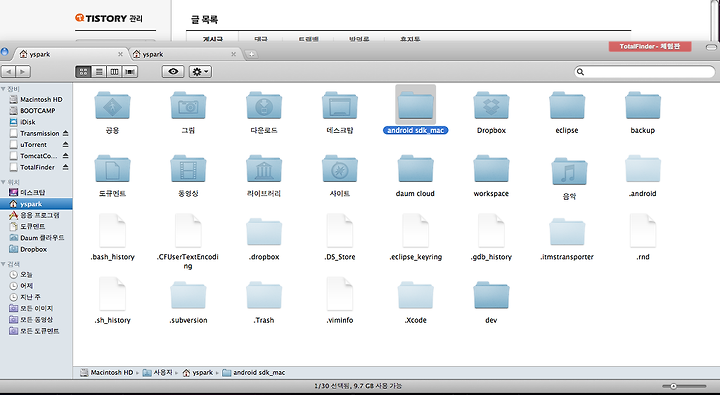Click the TISTORY 관리 logo in browser window
720x395 pixels.
(109, 18)
